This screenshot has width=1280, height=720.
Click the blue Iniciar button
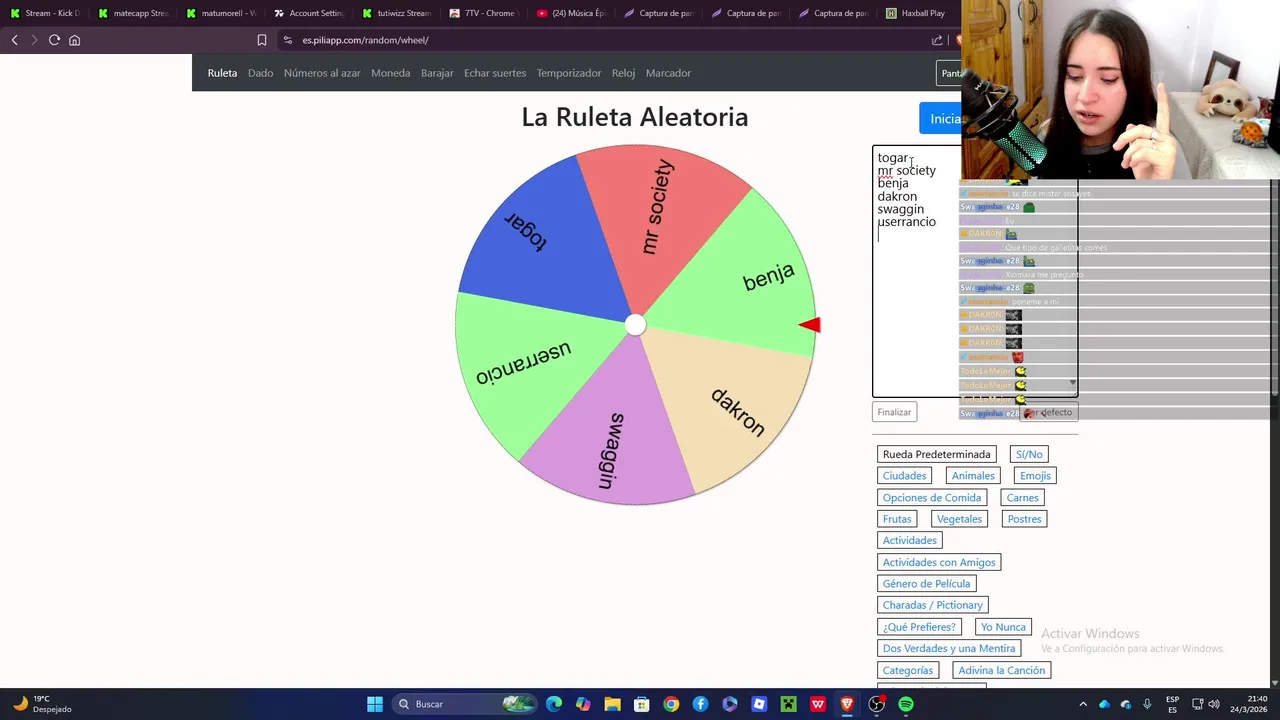[x=941, y=118]
